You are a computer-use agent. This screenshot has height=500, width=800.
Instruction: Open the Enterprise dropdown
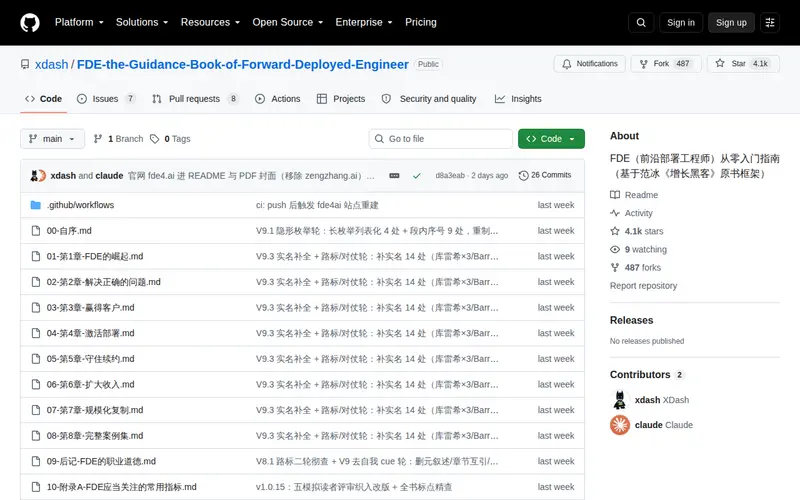364,22
